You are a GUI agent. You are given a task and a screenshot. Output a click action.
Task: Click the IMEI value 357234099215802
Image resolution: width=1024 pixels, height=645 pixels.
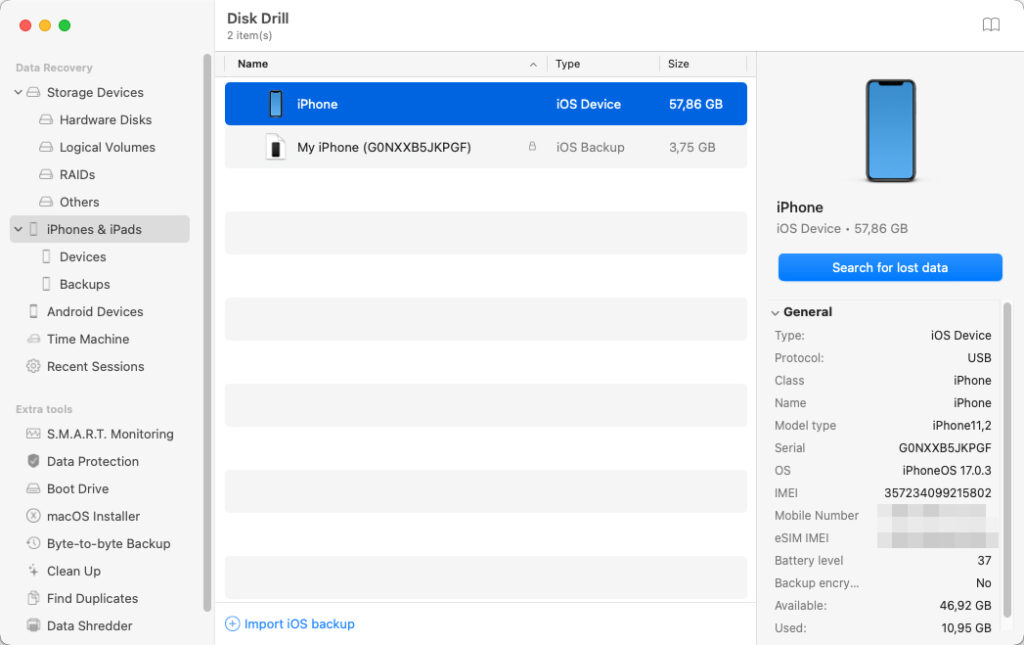pyautogui.click(x=937, y=493)
